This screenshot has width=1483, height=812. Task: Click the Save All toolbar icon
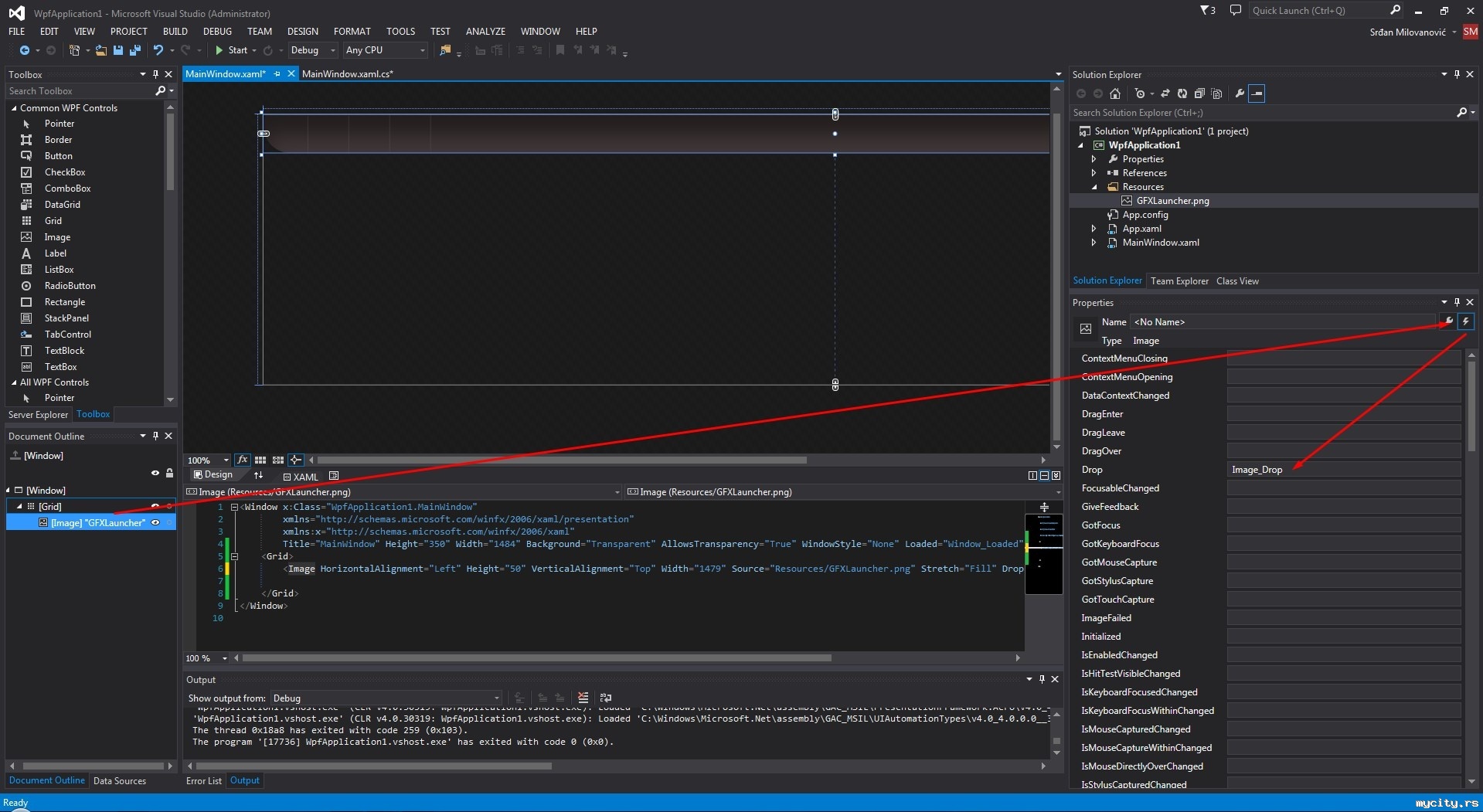click(x=134, y=50)
